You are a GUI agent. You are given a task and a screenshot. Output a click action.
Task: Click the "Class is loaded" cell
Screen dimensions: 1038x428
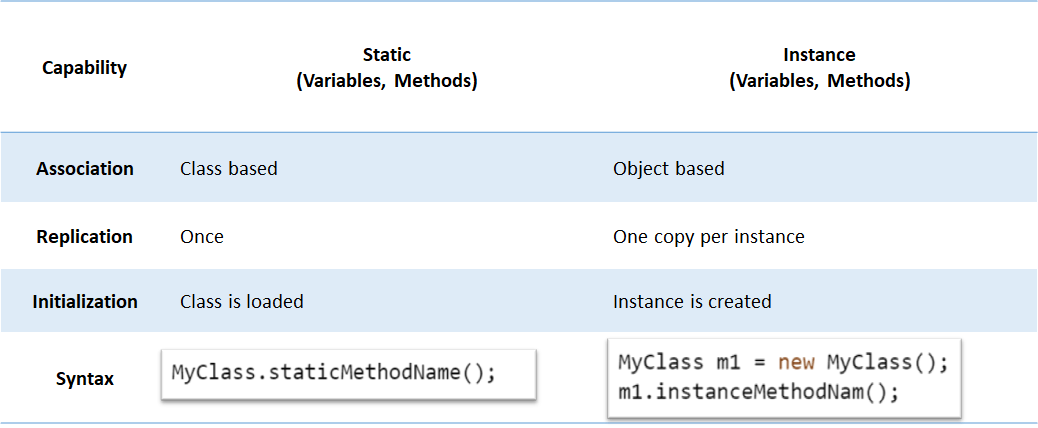(242, 301)
